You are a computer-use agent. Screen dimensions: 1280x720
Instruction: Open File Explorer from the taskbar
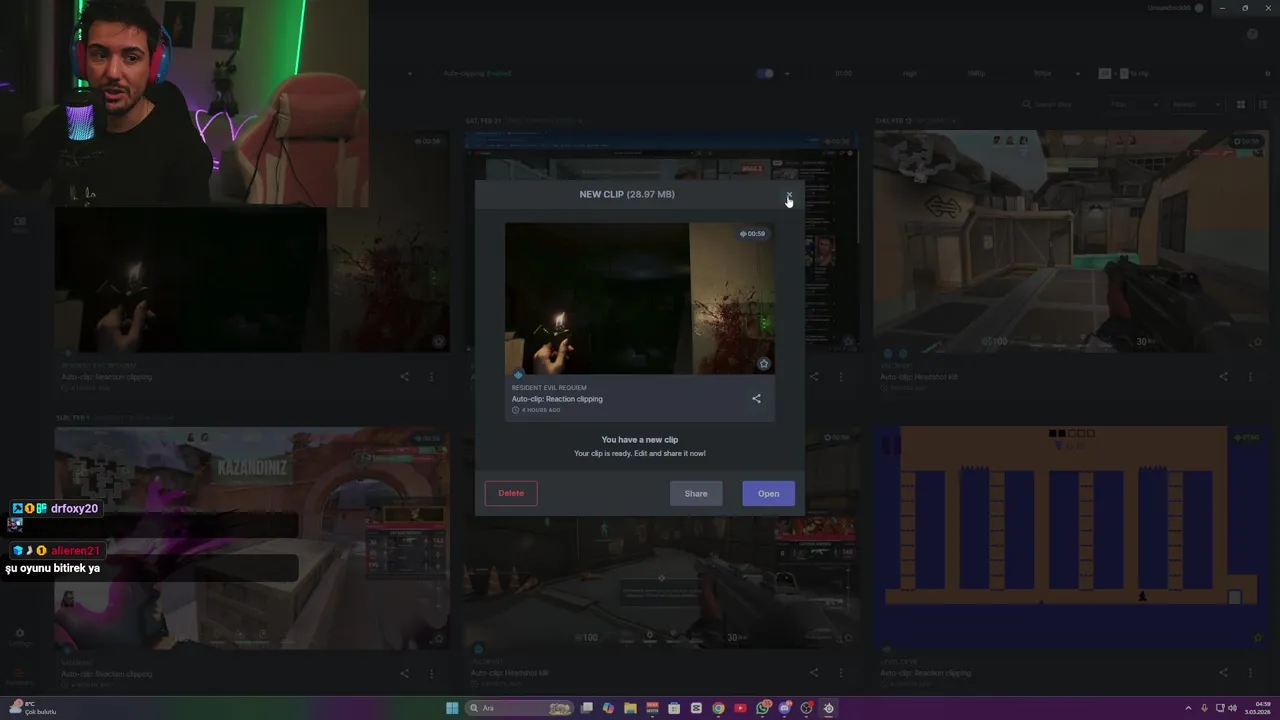[630, 708]
